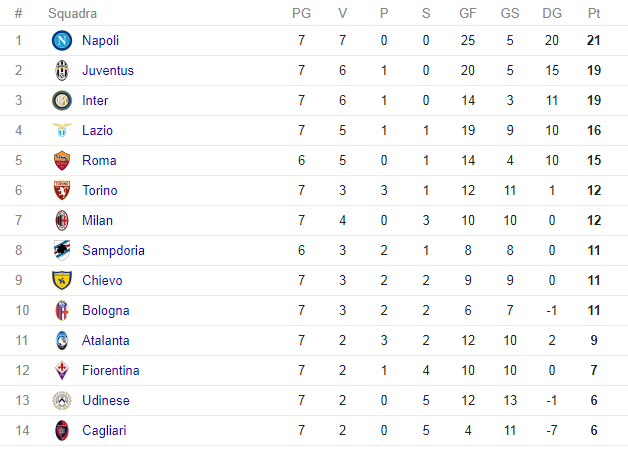The height and width of the screenshot is (450, 628).
Task: Click the Milan club crest icon
Action: (x=62, y=221)
